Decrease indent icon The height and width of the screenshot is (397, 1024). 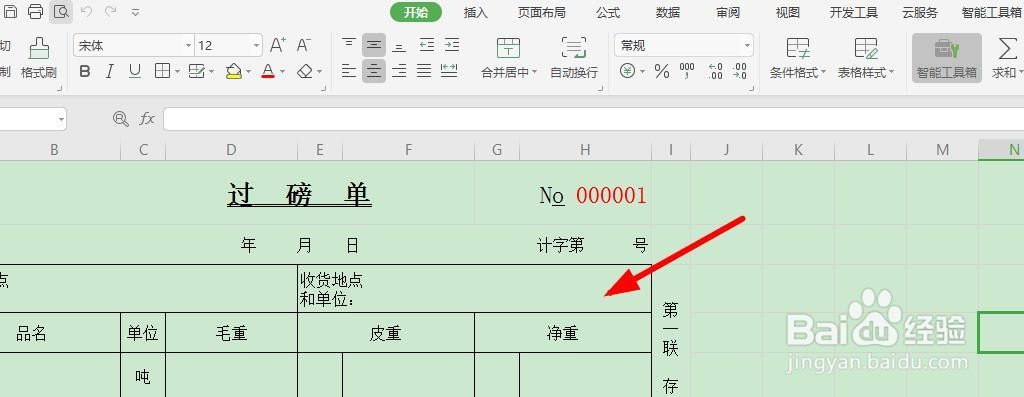(426, 45)
